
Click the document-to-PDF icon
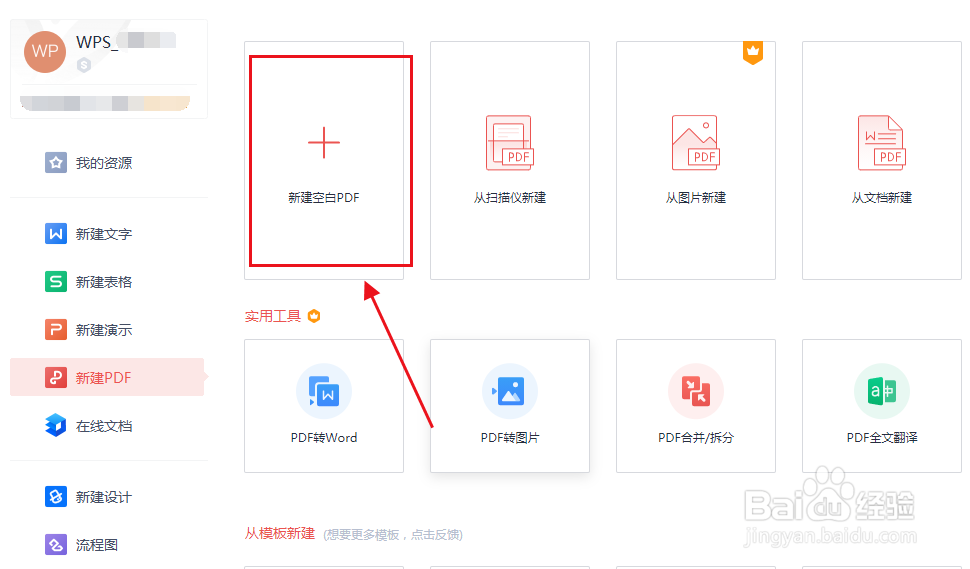882,143
